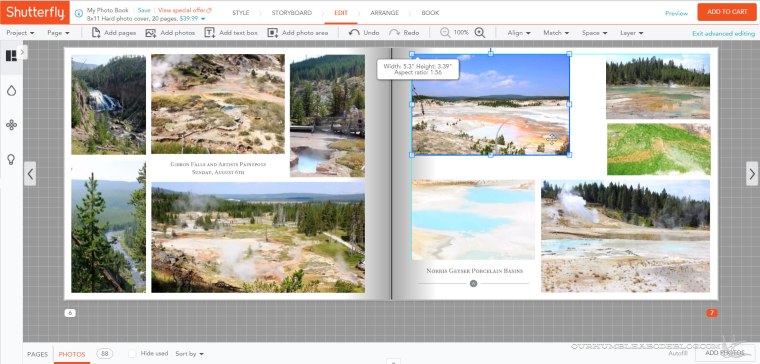This screenshot has width=760, height=364.
Task: Open the Space dropdown
Action: pyautogui.click(x=594, y=33)
